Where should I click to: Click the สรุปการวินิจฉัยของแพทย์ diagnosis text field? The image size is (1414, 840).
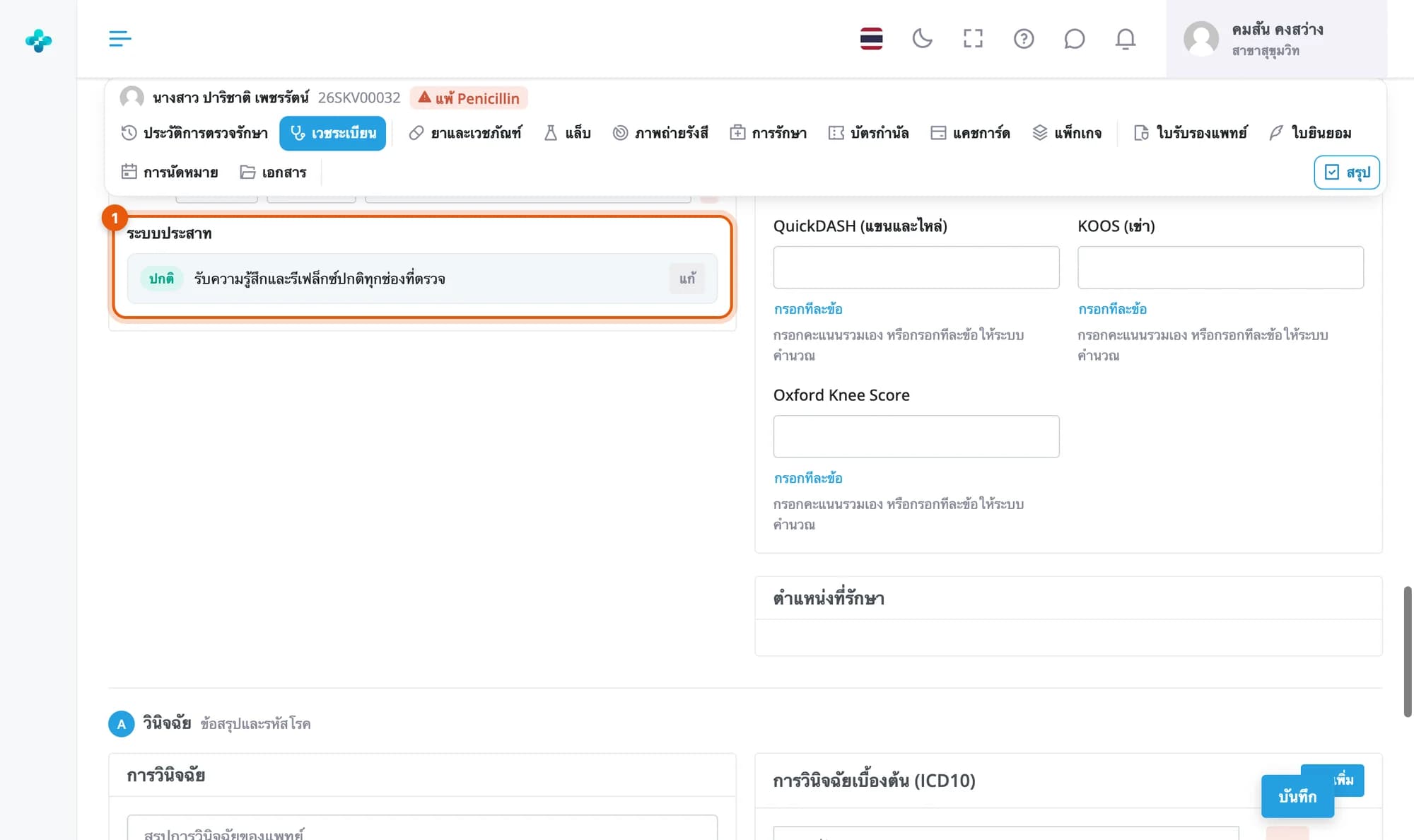pos(422,828)
